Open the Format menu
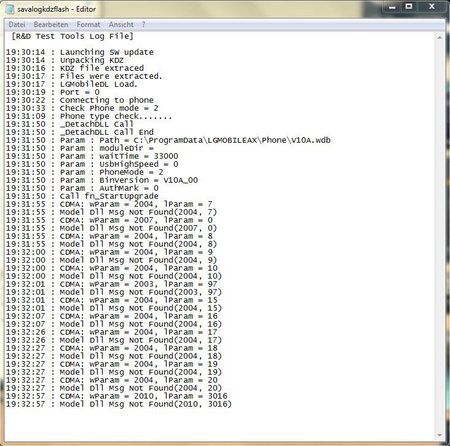Screen dimensions: 450x446 coord(88,24)
